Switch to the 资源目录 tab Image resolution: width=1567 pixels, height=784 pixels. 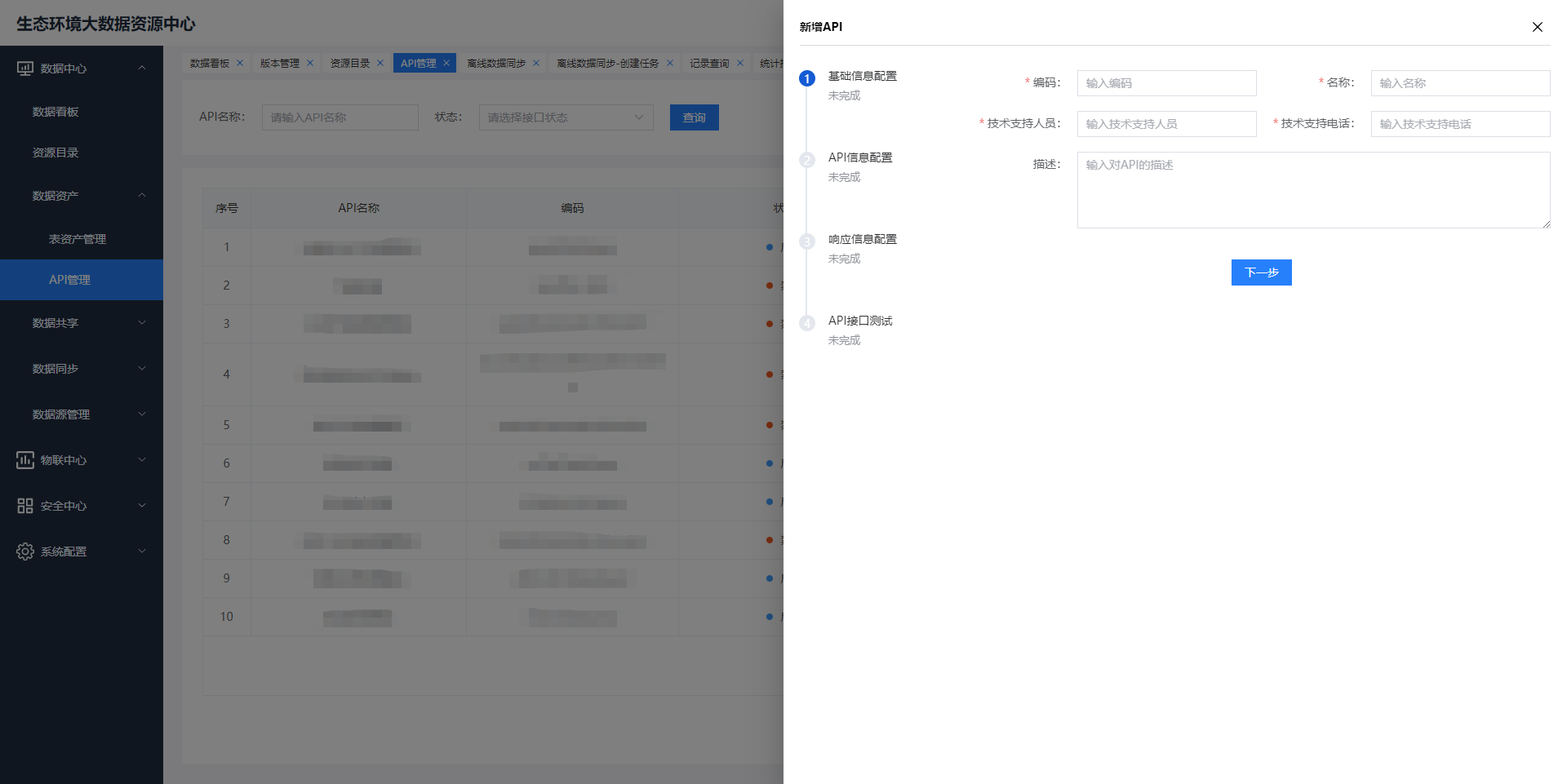click(350, 63)
